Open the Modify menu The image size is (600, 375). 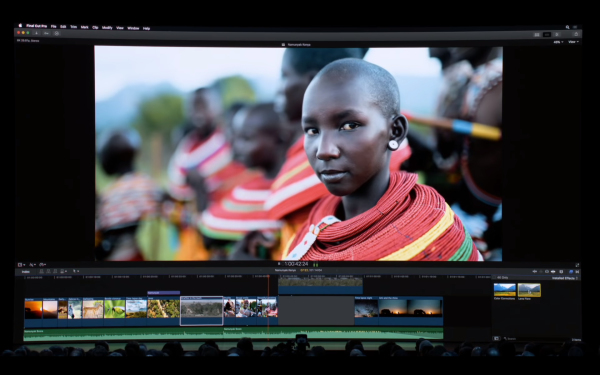[107, 28]
